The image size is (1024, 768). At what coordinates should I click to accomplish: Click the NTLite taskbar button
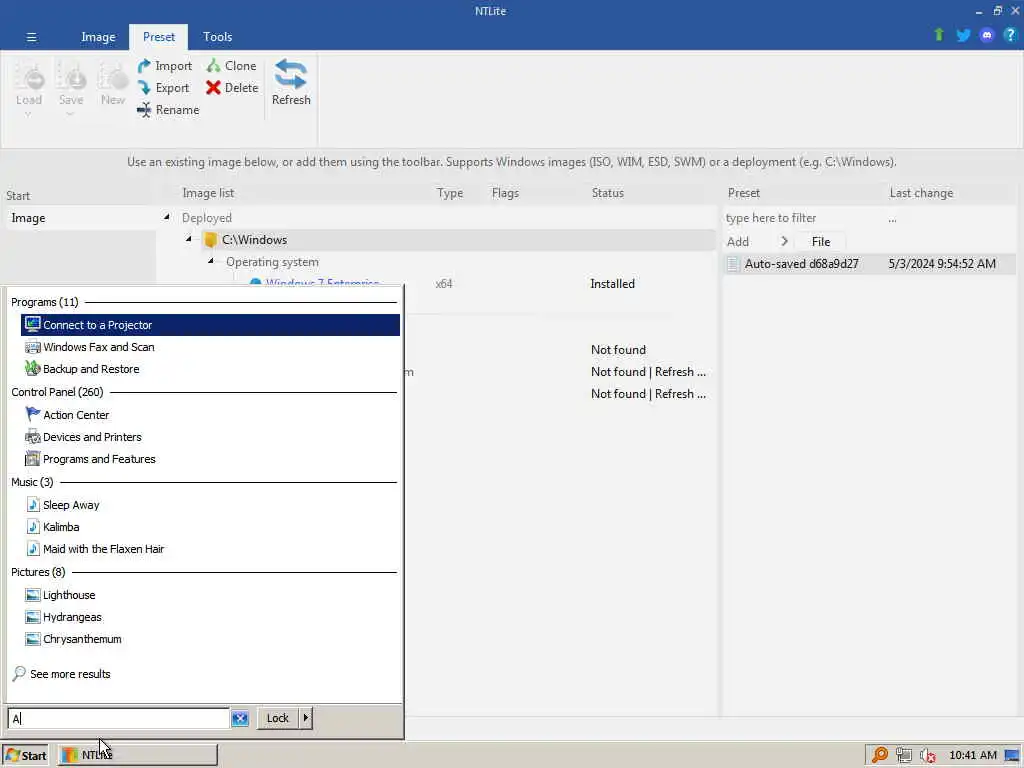[138, 755]
